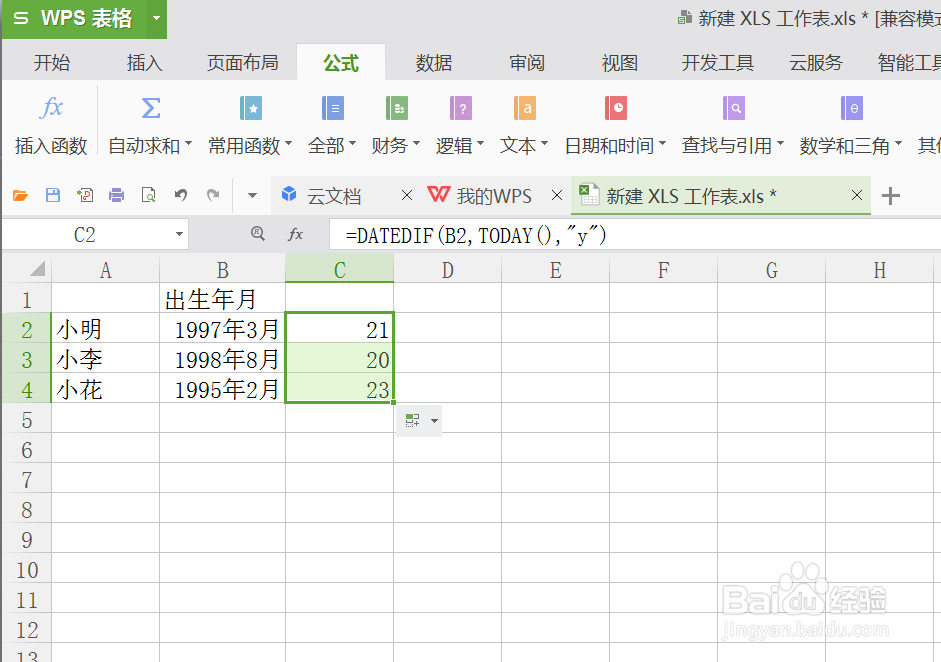Image resolution: width=941 pixels, height=662 pixels.
Task: Expand the 常用函数 dropdown
Action: click(x=289, y=143)
